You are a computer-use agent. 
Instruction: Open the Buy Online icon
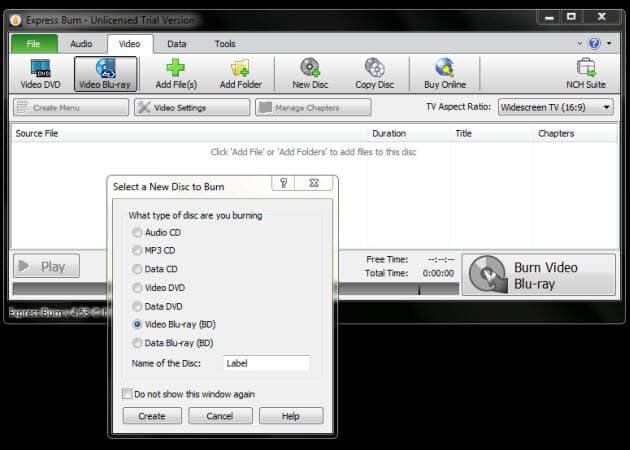(445, 74)
